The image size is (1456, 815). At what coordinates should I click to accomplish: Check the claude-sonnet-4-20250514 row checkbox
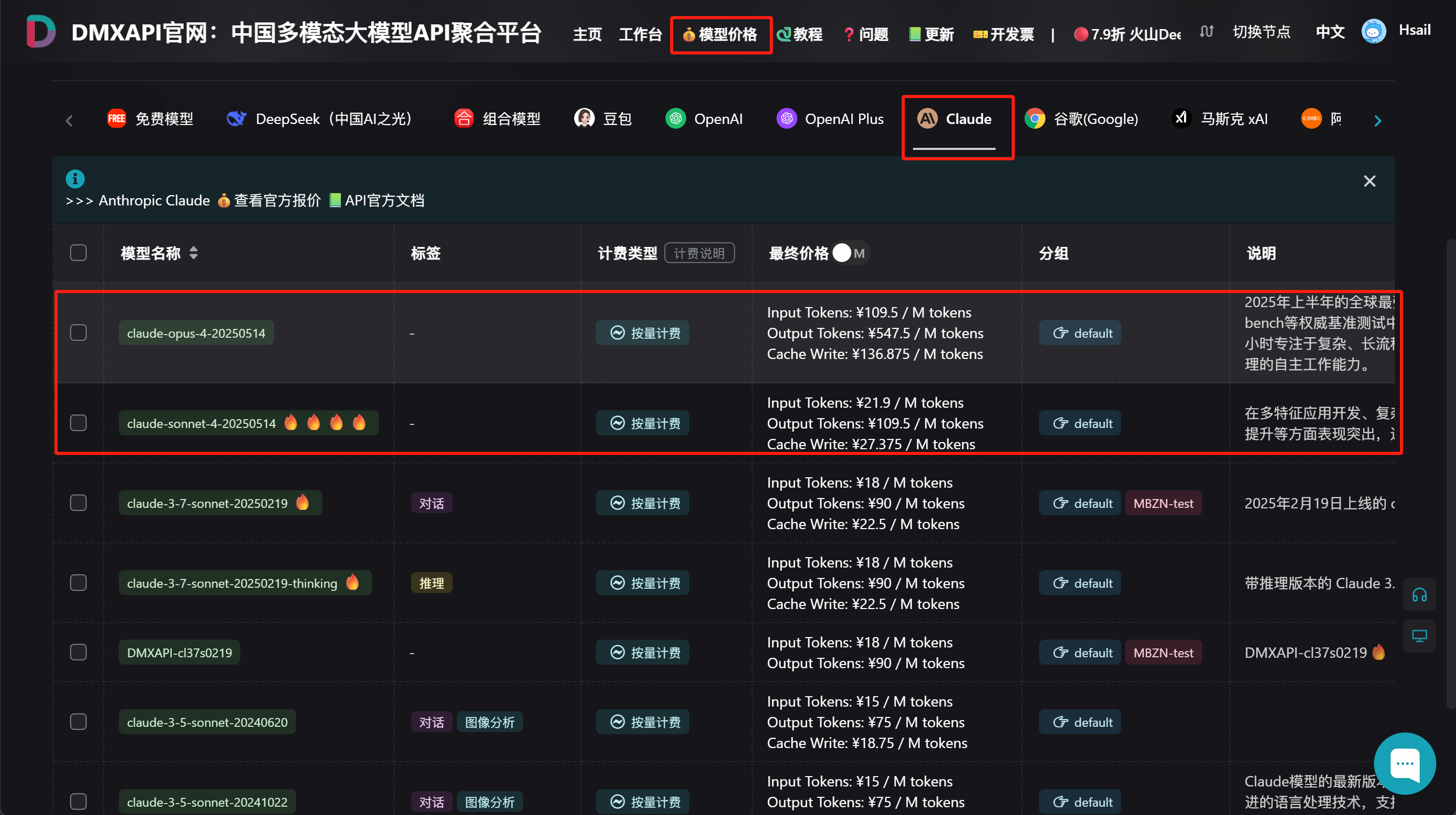pyautogui.click(x=78, y=423)
